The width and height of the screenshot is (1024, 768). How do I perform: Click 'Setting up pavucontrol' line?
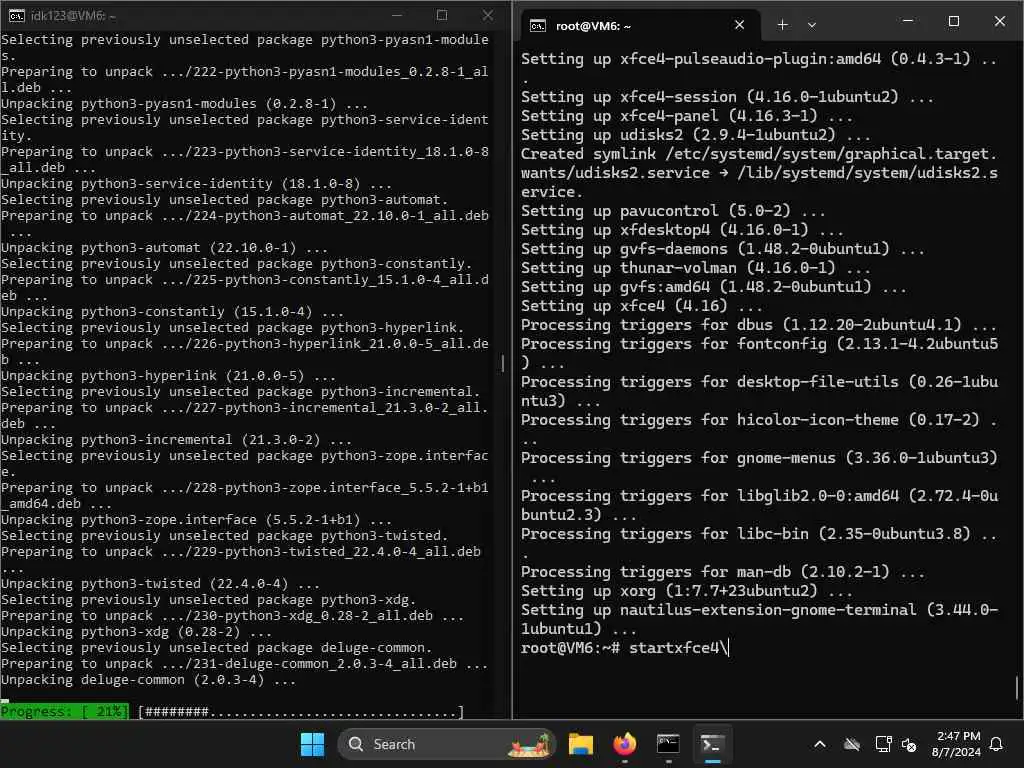pos(673,210)
